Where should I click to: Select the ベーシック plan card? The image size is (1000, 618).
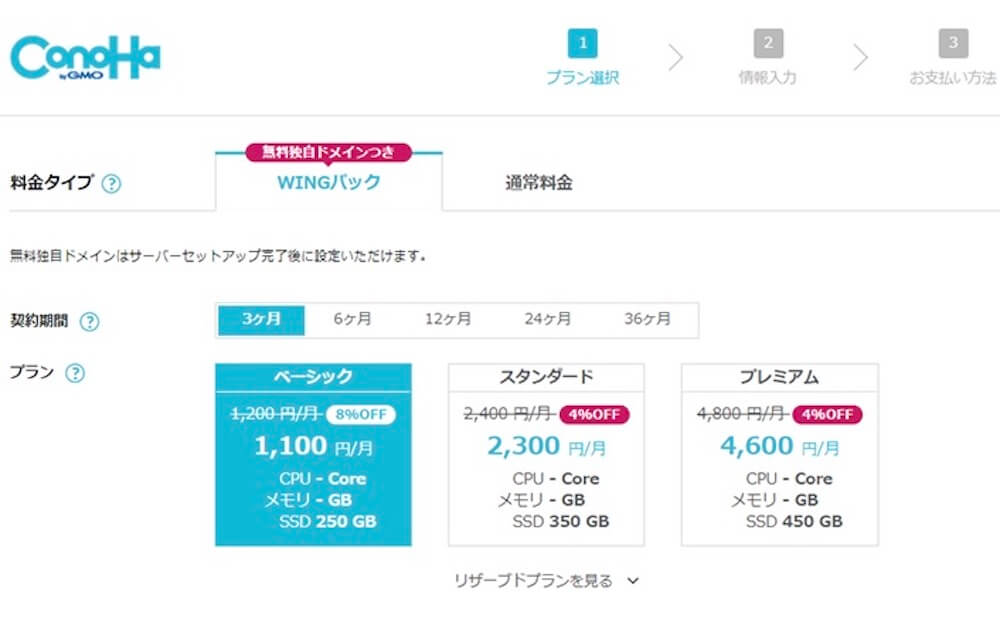(x=313, y=455)
